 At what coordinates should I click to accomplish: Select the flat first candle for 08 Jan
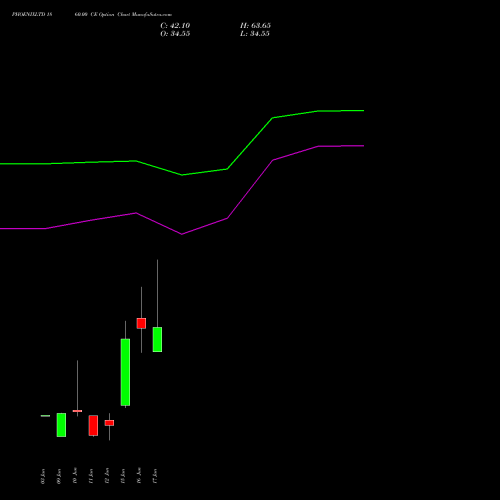45,416
